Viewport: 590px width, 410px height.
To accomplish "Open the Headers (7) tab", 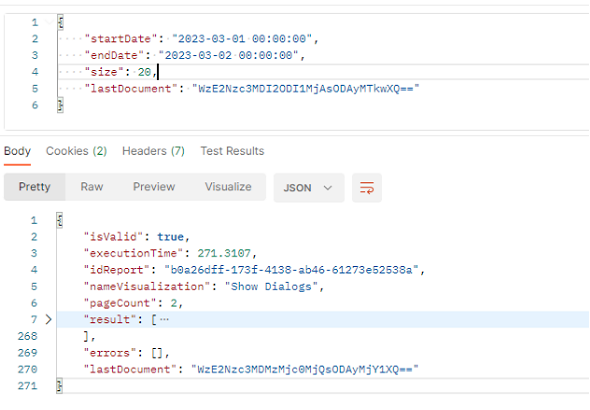I will [x=154, y=151].
